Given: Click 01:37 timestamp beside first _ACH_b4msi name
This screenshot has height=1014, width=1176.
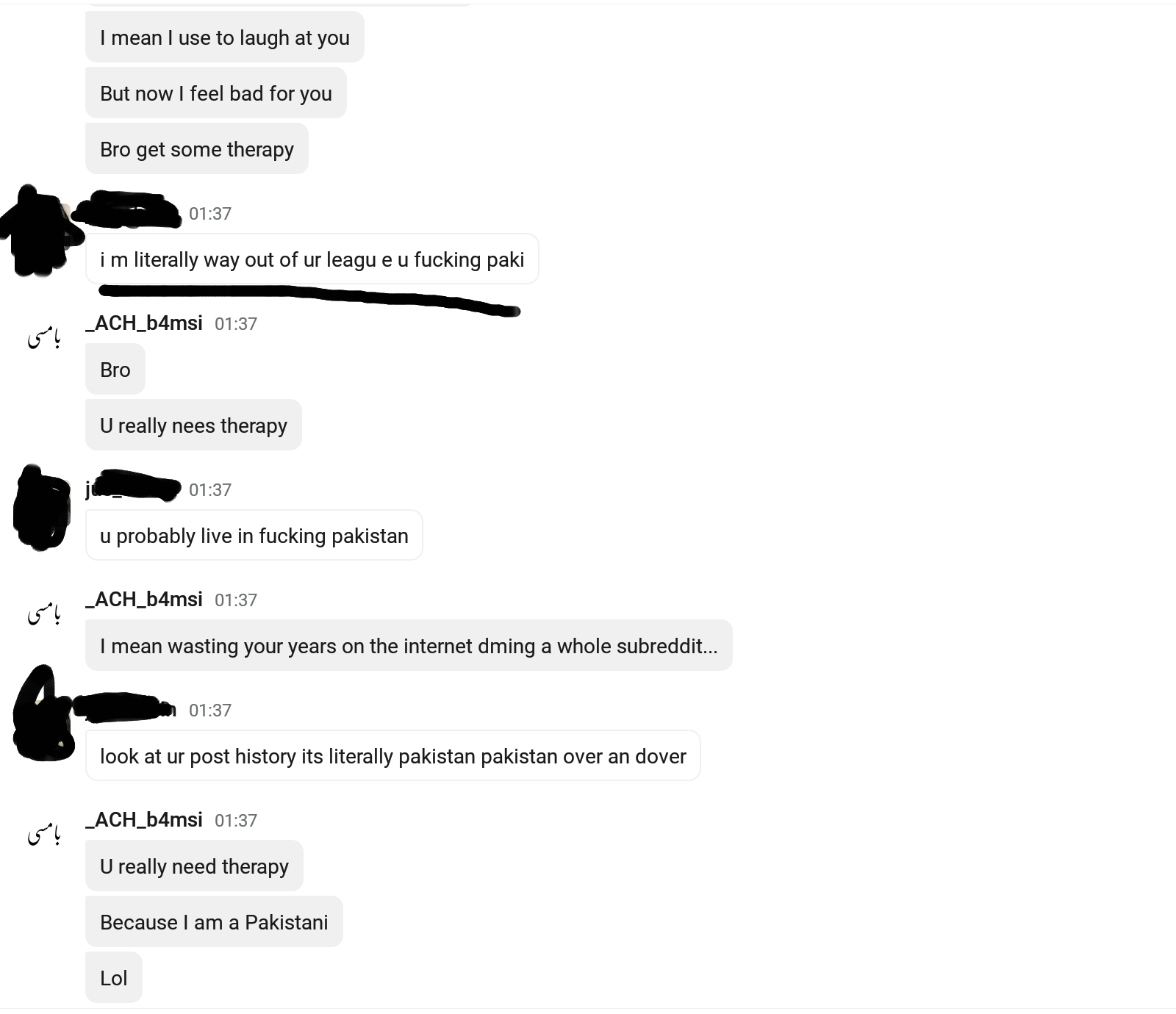Looking at the screenshot, I should pos(236,324).
